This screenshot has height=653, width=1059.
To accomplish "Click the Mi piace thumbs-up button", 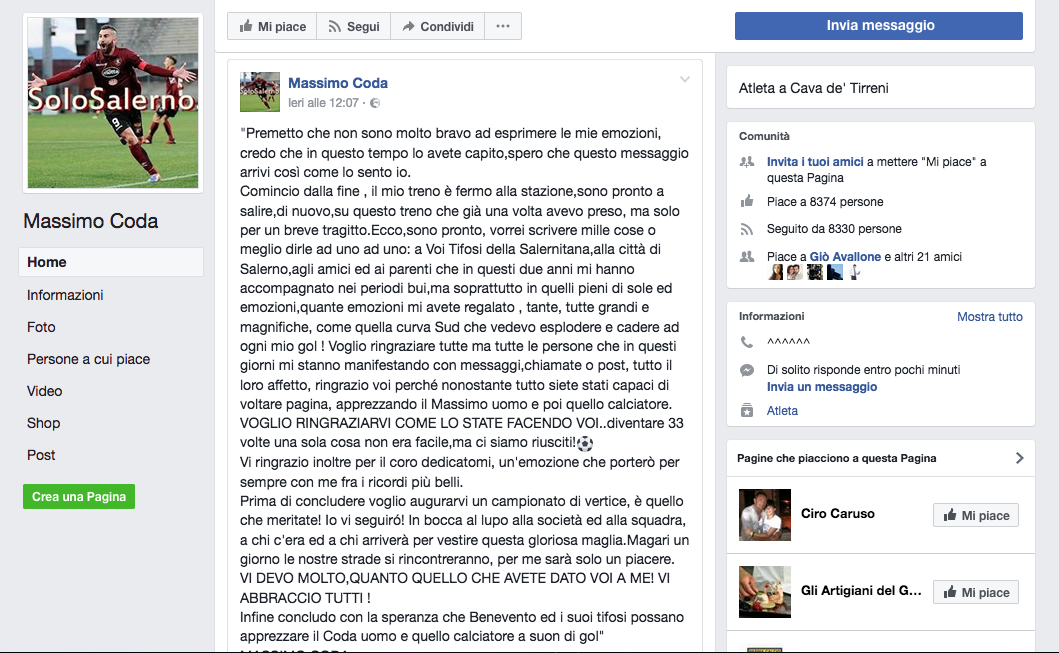I will (x=272, y=26).
